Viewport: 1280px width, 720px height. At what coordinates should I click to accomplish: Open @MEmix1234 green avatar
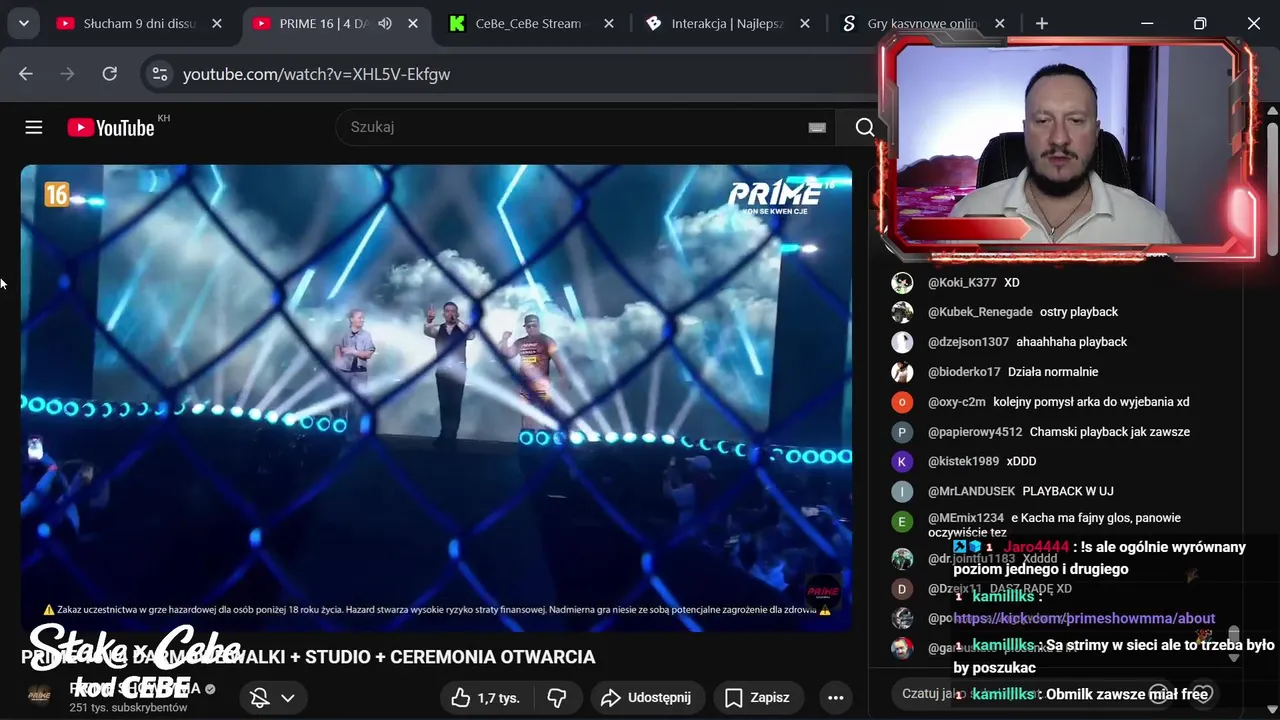pyautogui.click(x=902, y=521)
